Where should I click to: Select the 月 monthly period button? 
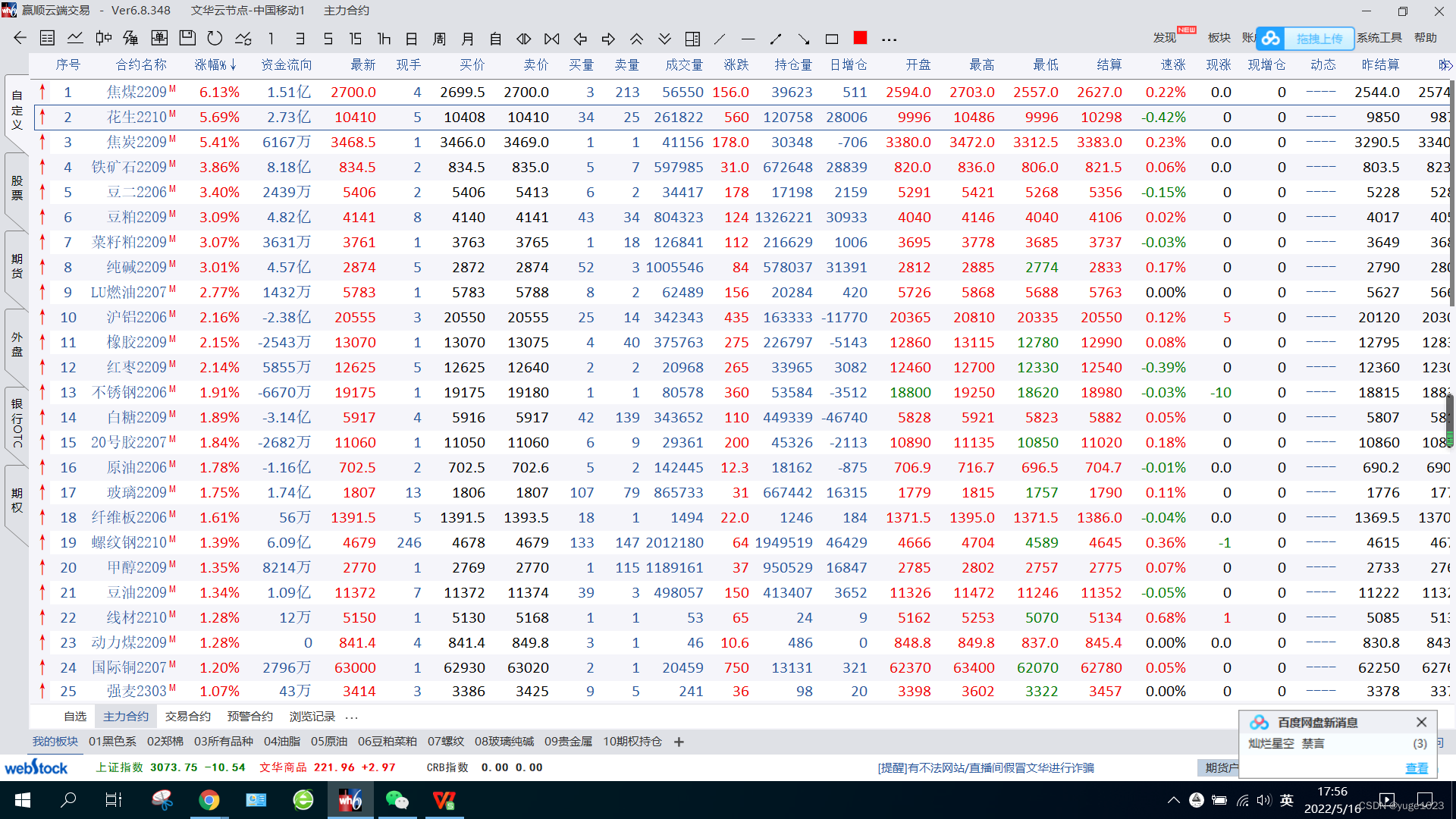point(468,39)
